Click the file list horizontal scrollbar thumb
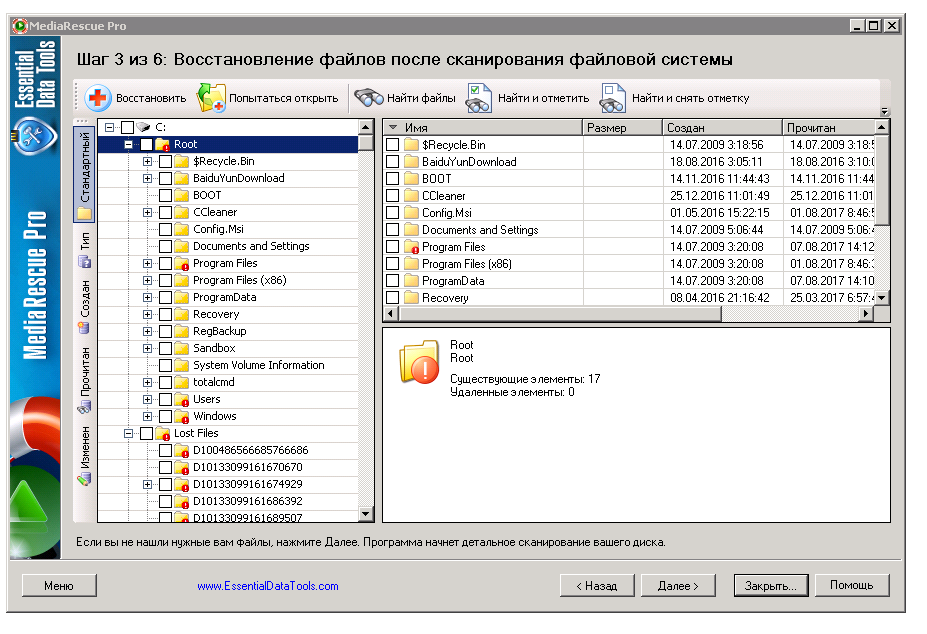This screenshot has height=634, width=927. point(558,313)
